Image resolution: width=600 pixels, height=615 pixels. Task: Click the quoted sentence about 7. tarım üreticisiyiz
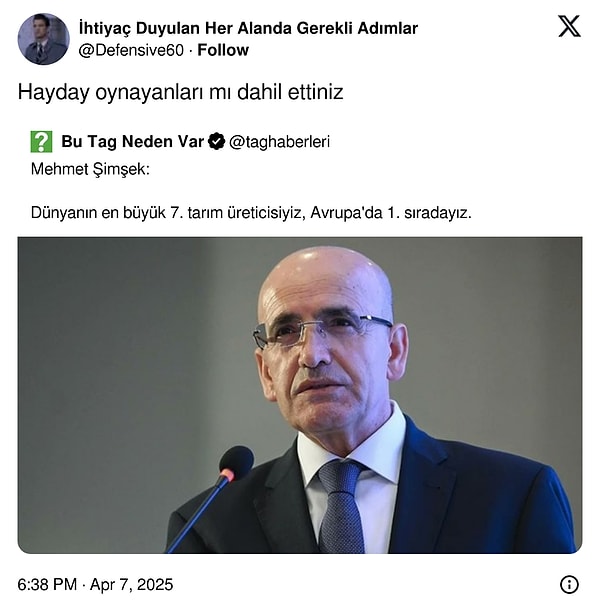click(251, 213)
